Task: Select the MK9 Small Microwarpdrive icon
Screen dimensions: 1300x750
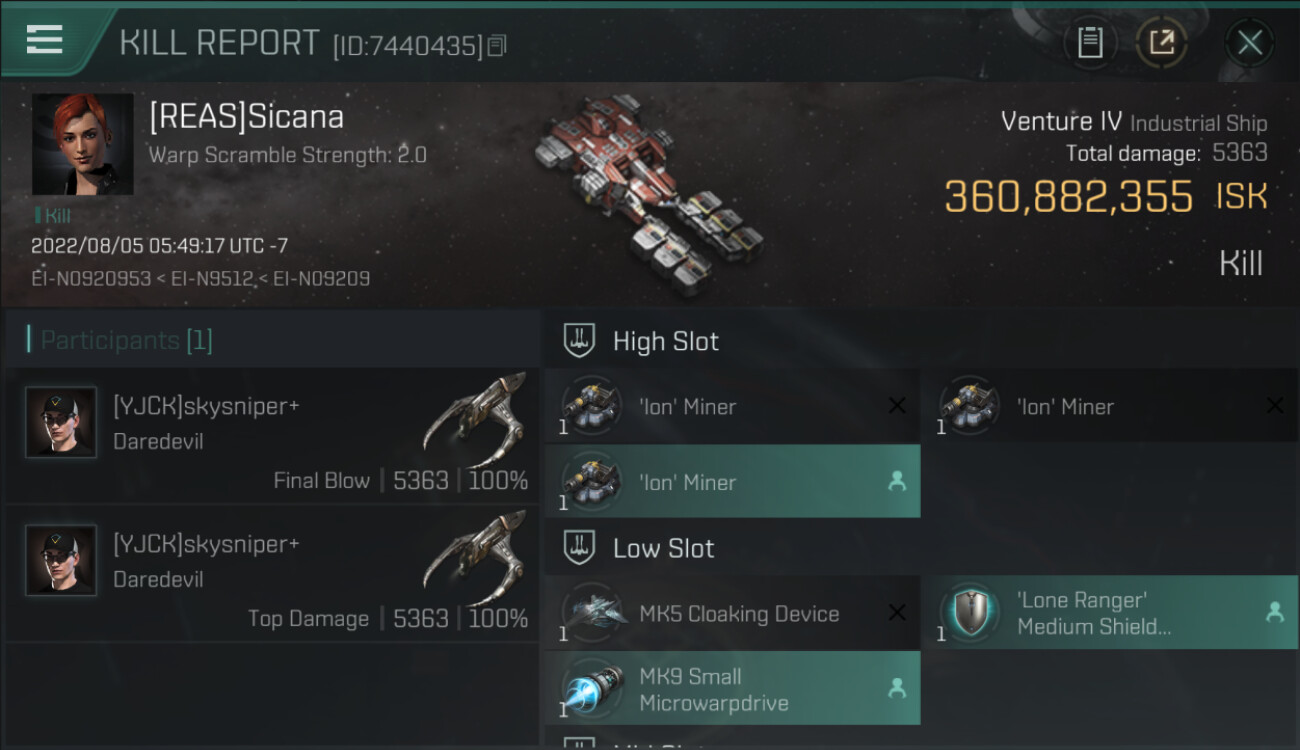Action: click(x=593, y=689)
